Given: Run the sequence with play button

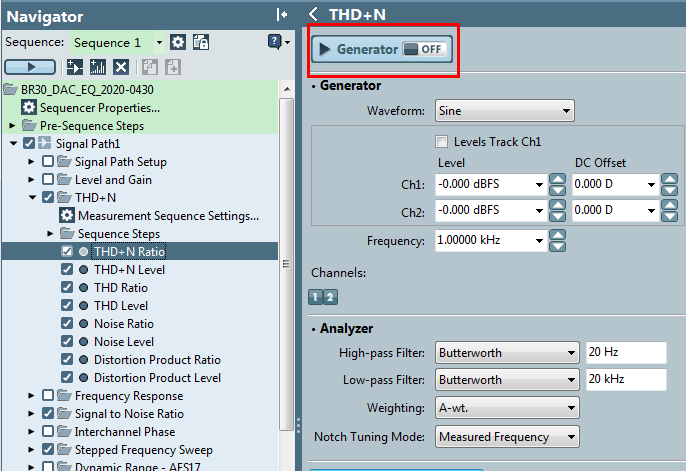Looking at the screenshot, I should coord(30,67).
